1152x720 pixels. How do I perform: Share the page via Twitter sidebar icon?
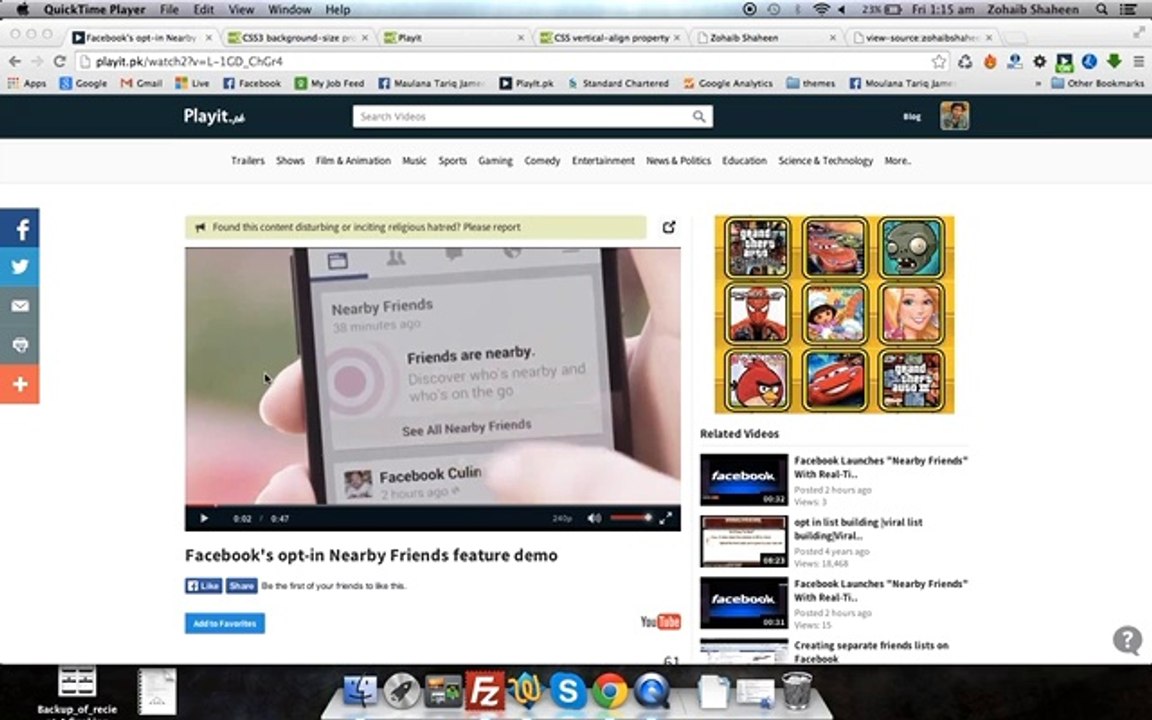pos(20,267)
